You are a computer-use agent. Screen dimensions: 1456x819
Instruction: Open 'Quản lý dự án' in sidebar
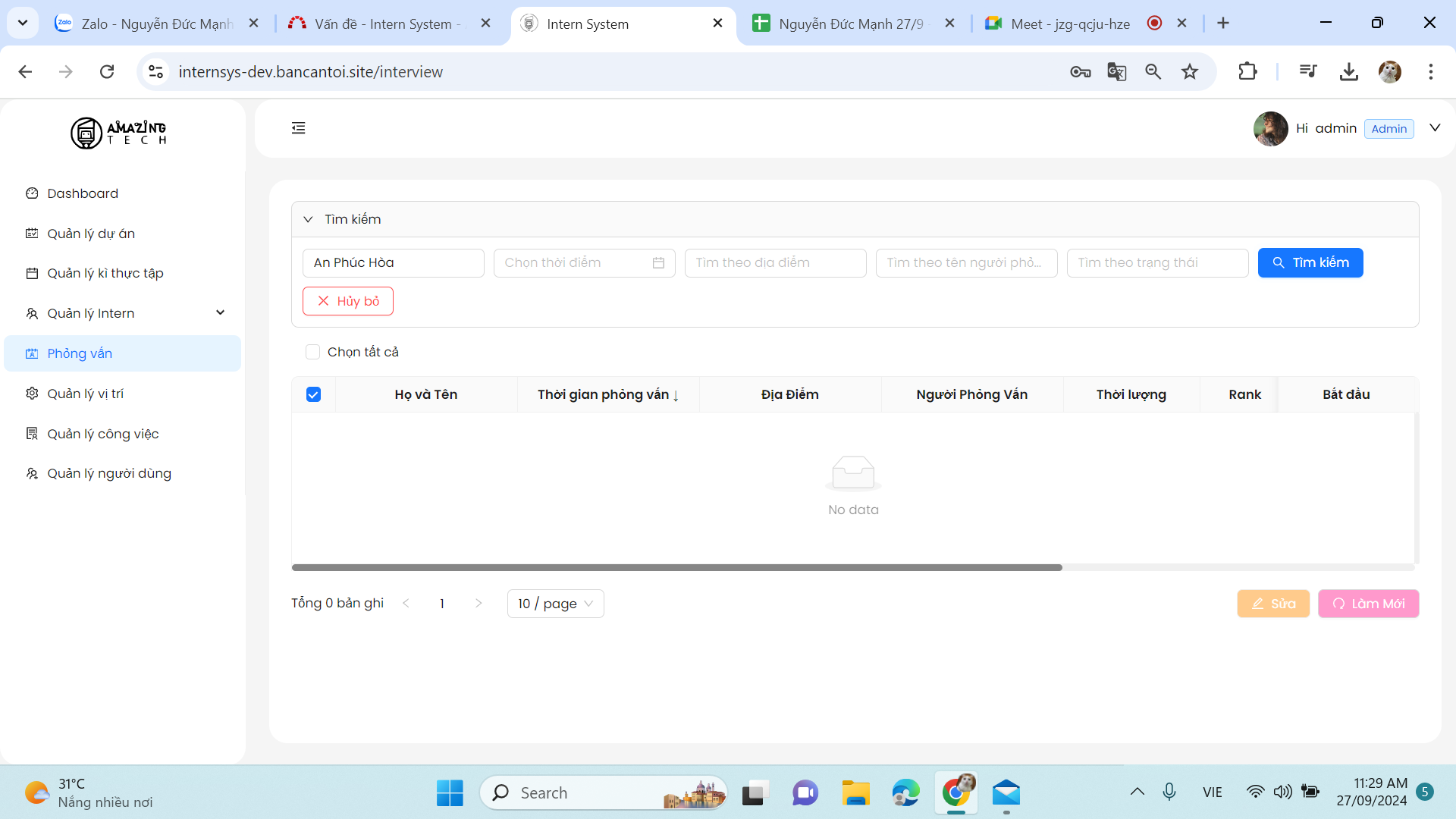tap(91, 234)
